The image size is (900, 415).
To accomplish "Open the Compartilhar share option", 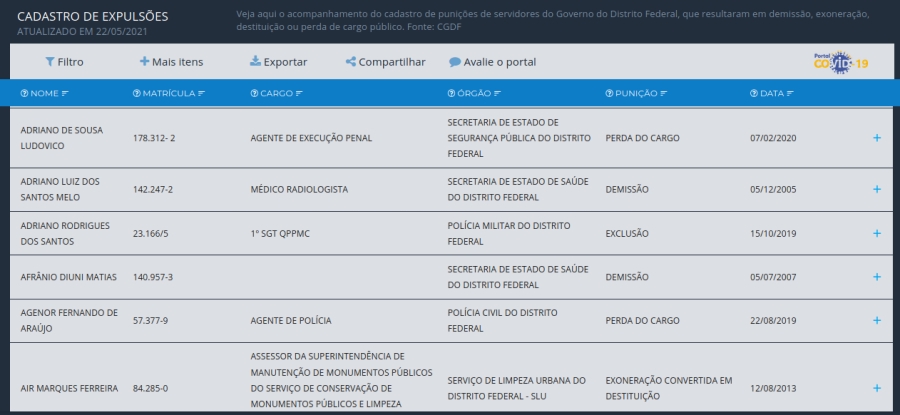I will tap(385, 62).
